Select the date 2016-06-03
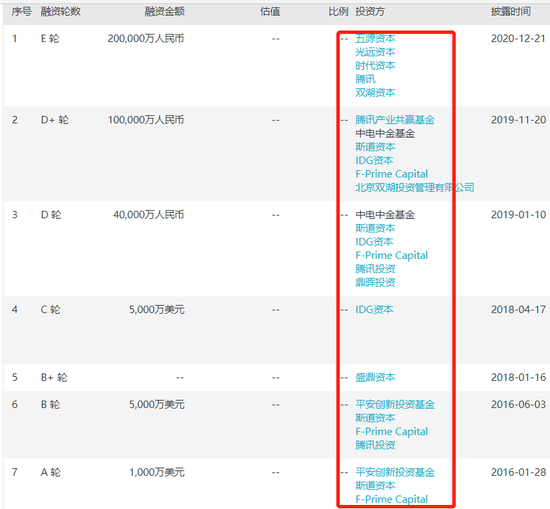This screenshot has width=550, height=509. 518,404
